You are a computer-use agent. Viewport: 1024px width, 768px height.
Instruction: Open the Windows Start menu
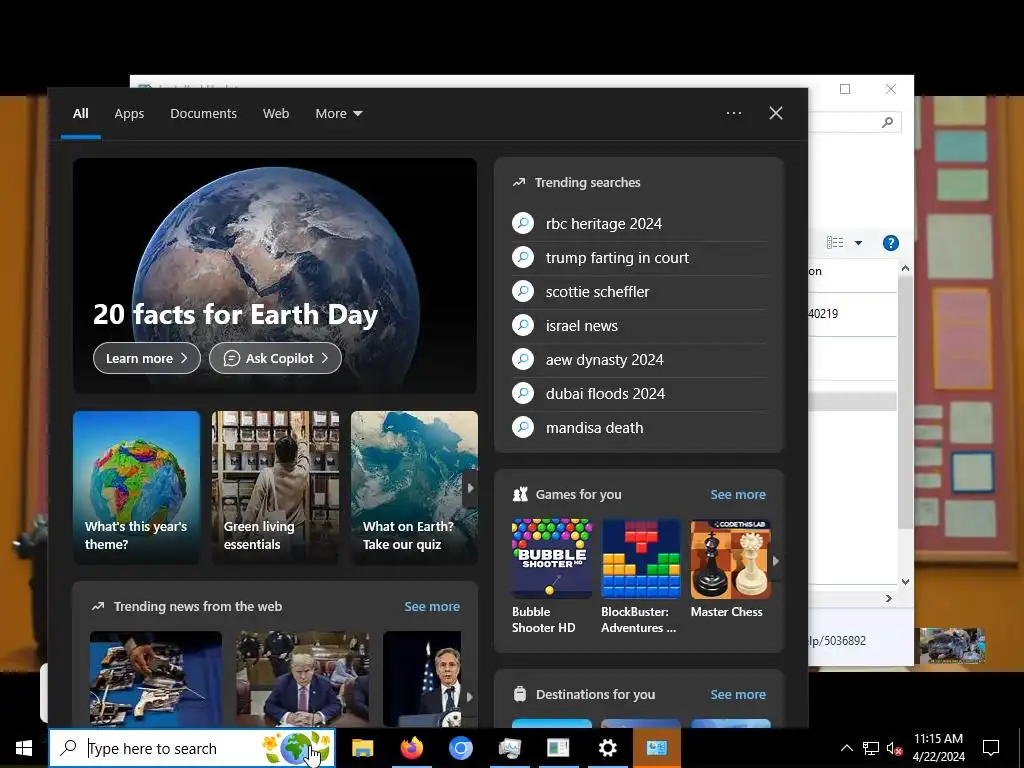[24, 748]
